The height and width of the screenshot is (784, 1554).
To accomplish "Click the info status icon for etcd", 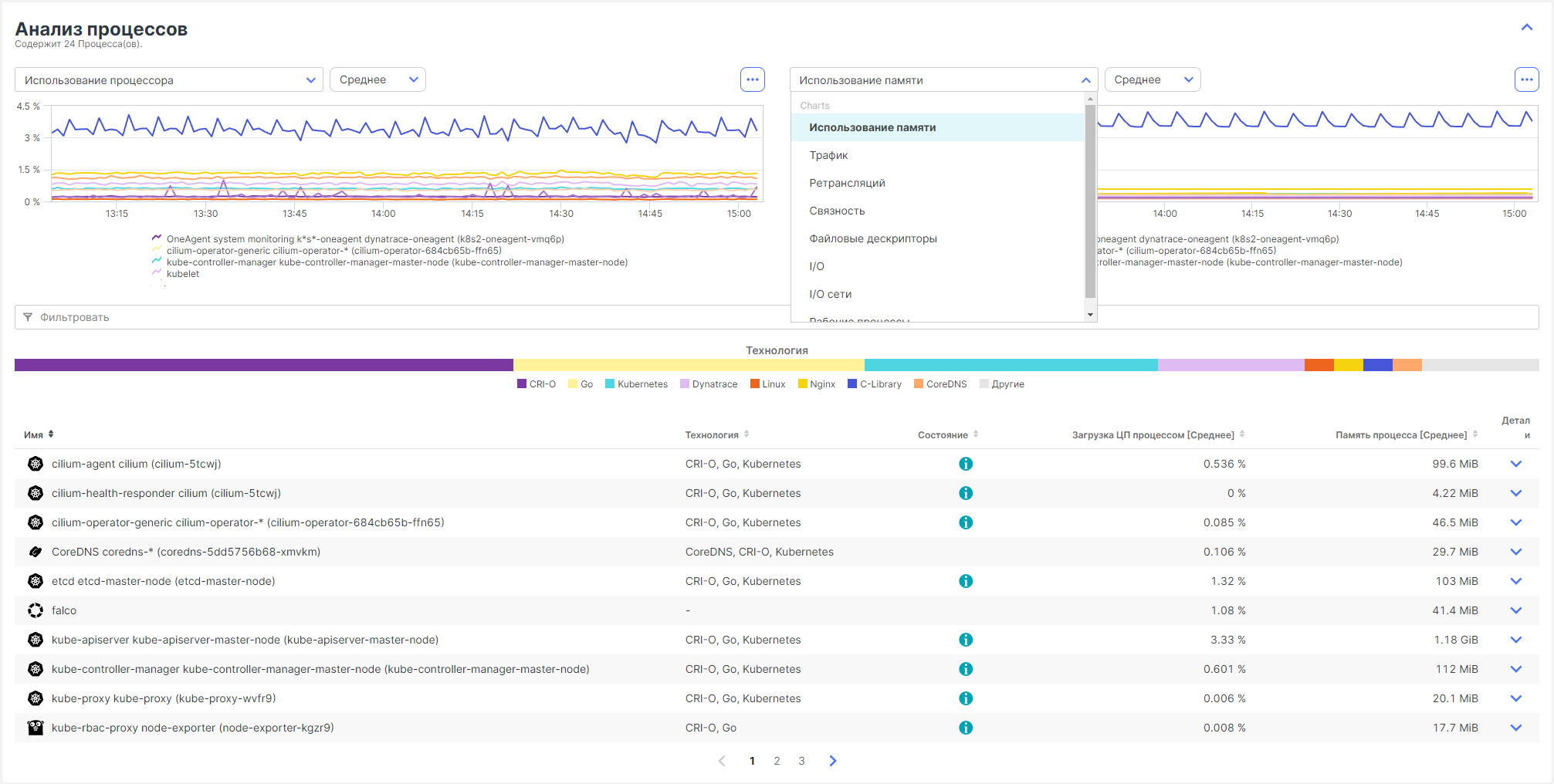I will point(965,581).
